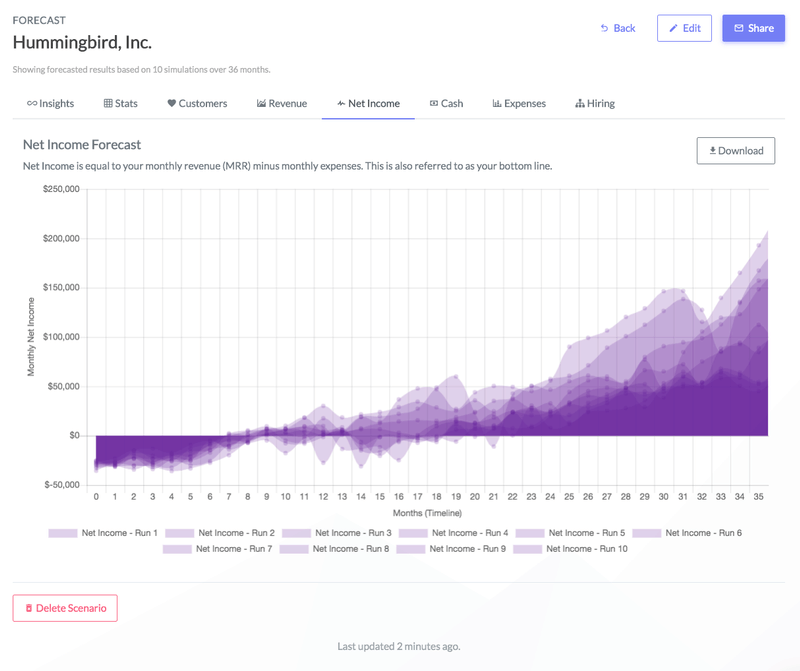800x671 pixels.
Task: Click the Edit button
Action: pyautogui.click(x=684, y=28)
